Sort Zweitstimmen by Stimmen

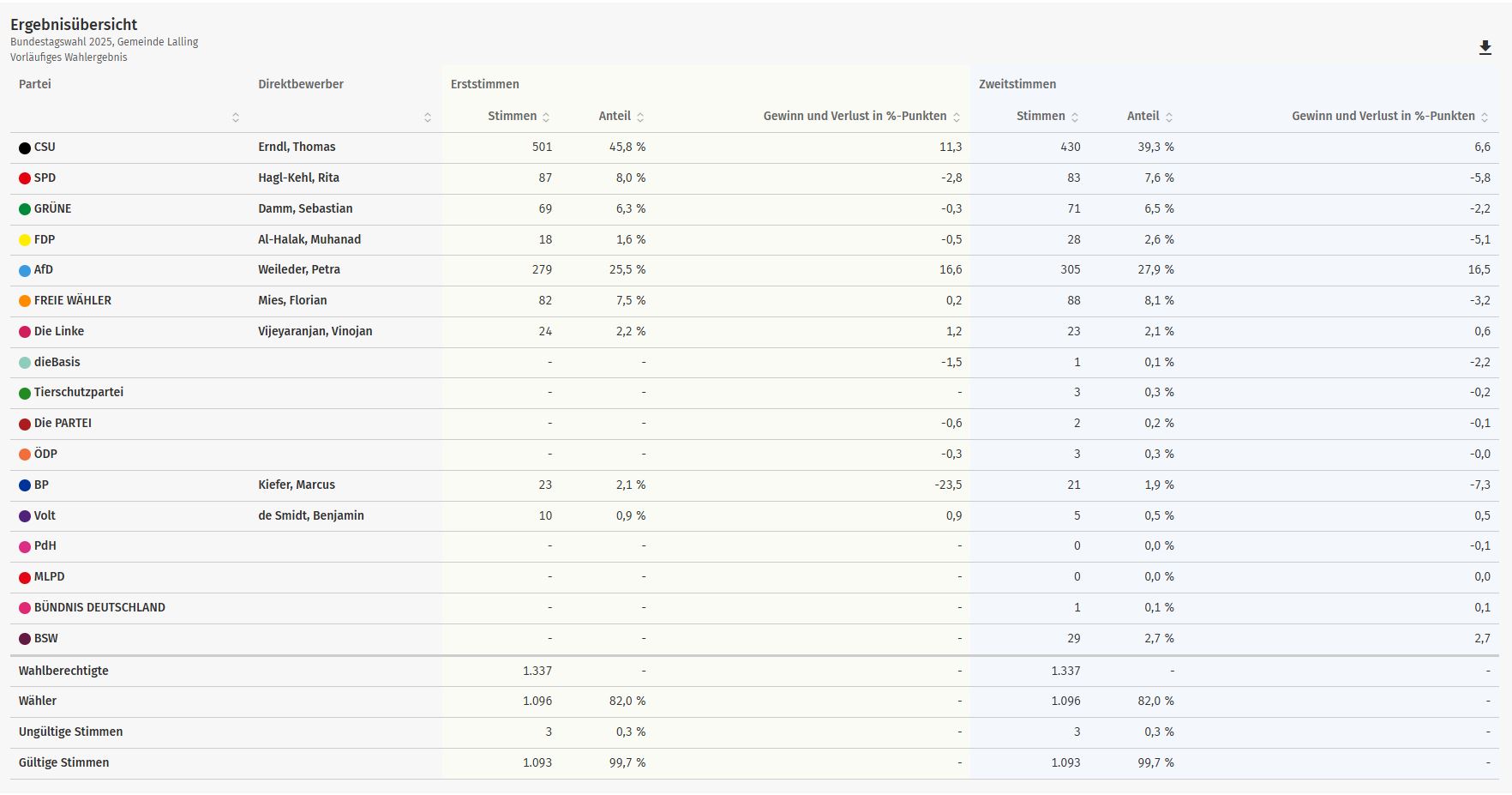point(1075,117)
